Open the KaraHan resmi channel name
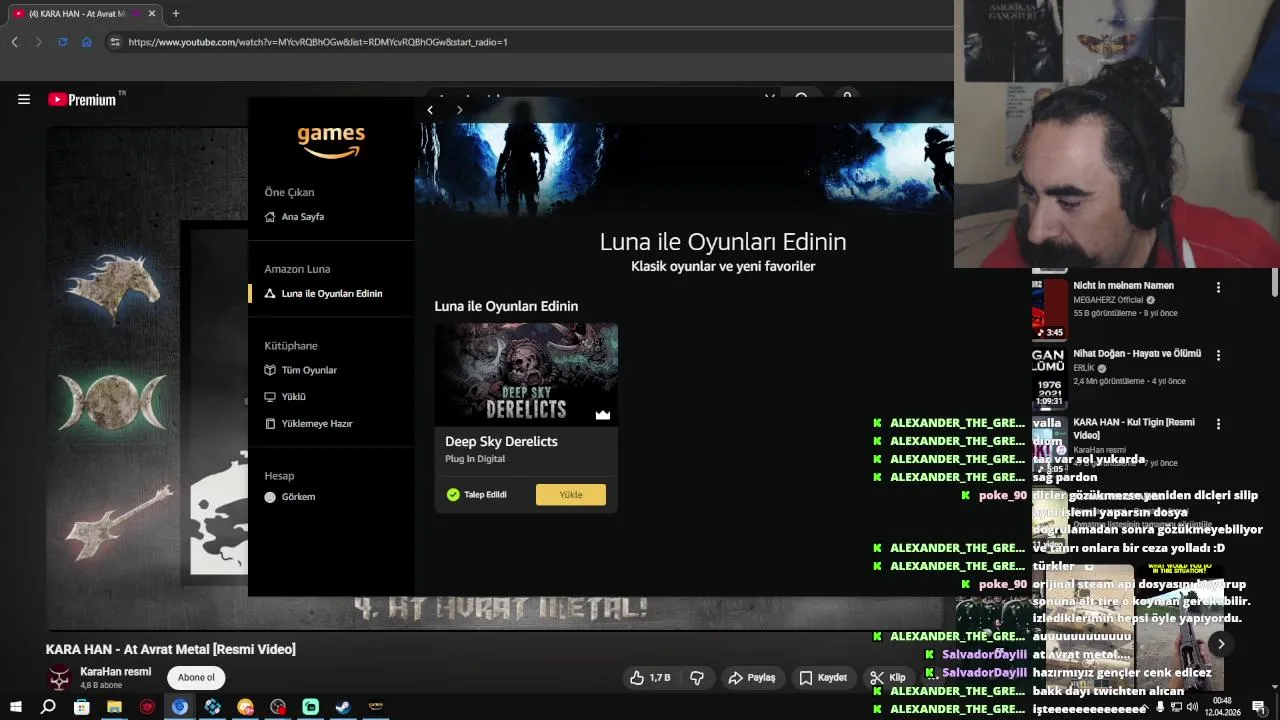The width and height of the screenshot is (1280, 720). coord(115,672)
